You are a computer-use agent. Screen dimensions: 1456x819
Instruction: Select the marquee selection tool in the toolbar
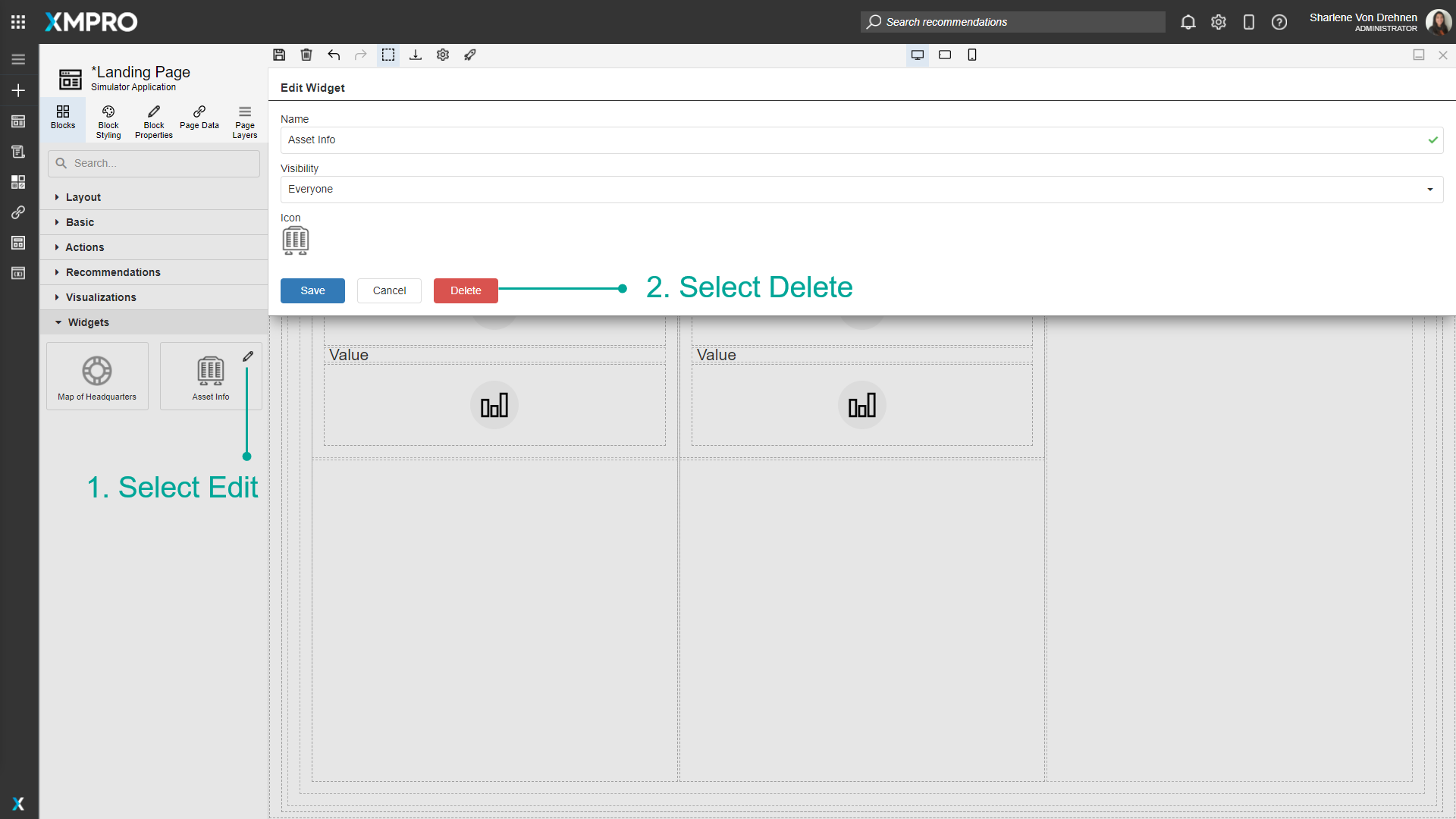click(x=388, y=55)
